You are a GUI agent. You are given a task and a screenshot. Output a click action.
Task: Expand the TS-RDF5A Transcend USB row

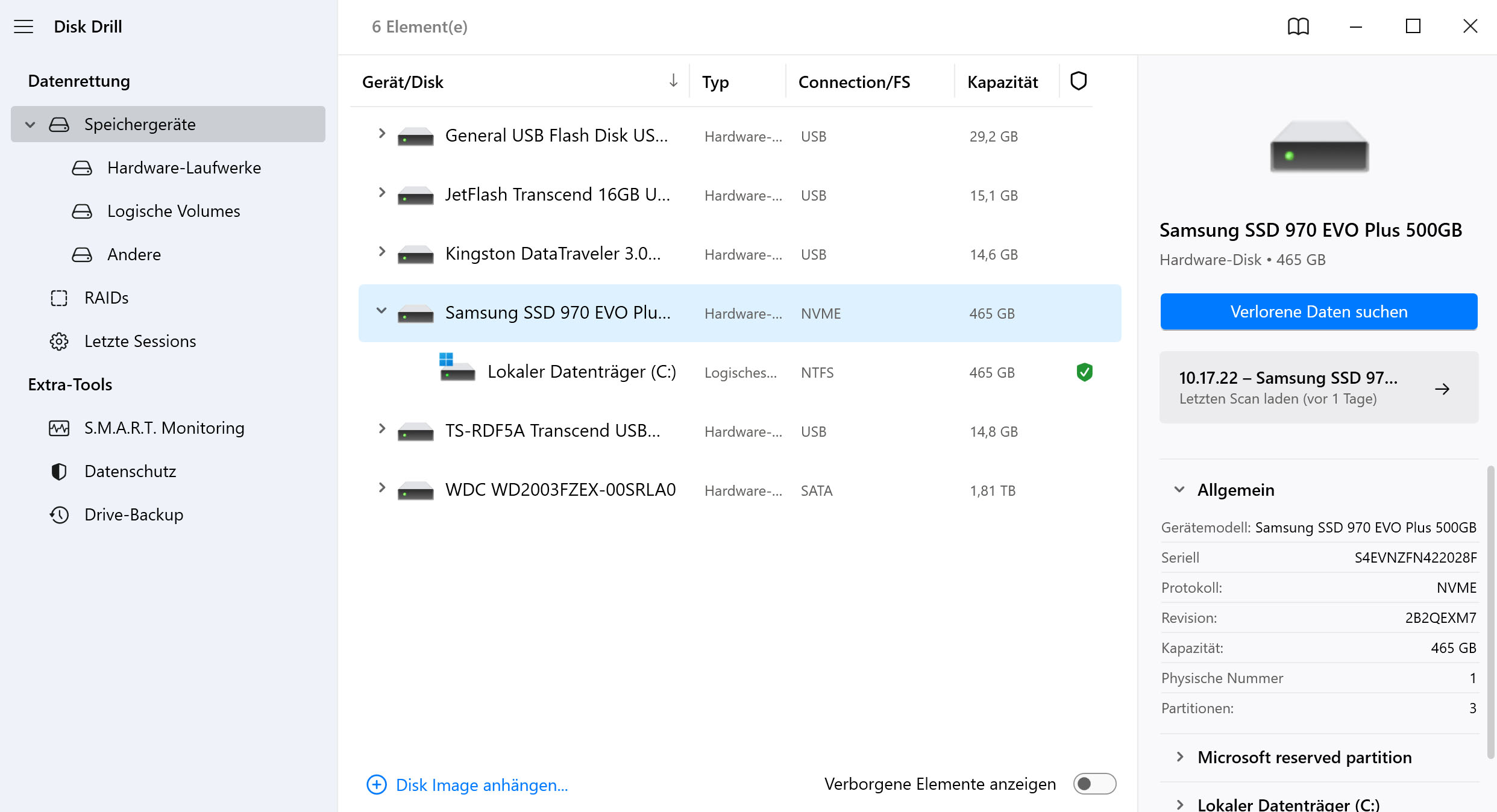pyautogui.click(x=381, y=428)
